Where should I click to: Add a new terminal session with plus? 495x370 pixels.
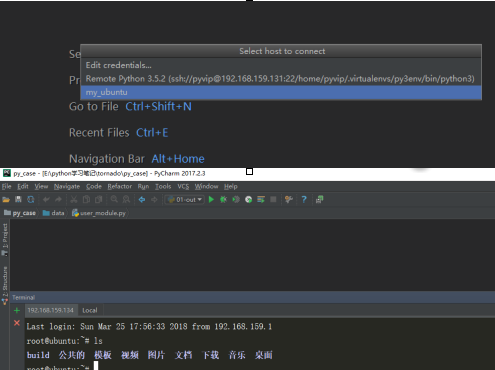17,311
